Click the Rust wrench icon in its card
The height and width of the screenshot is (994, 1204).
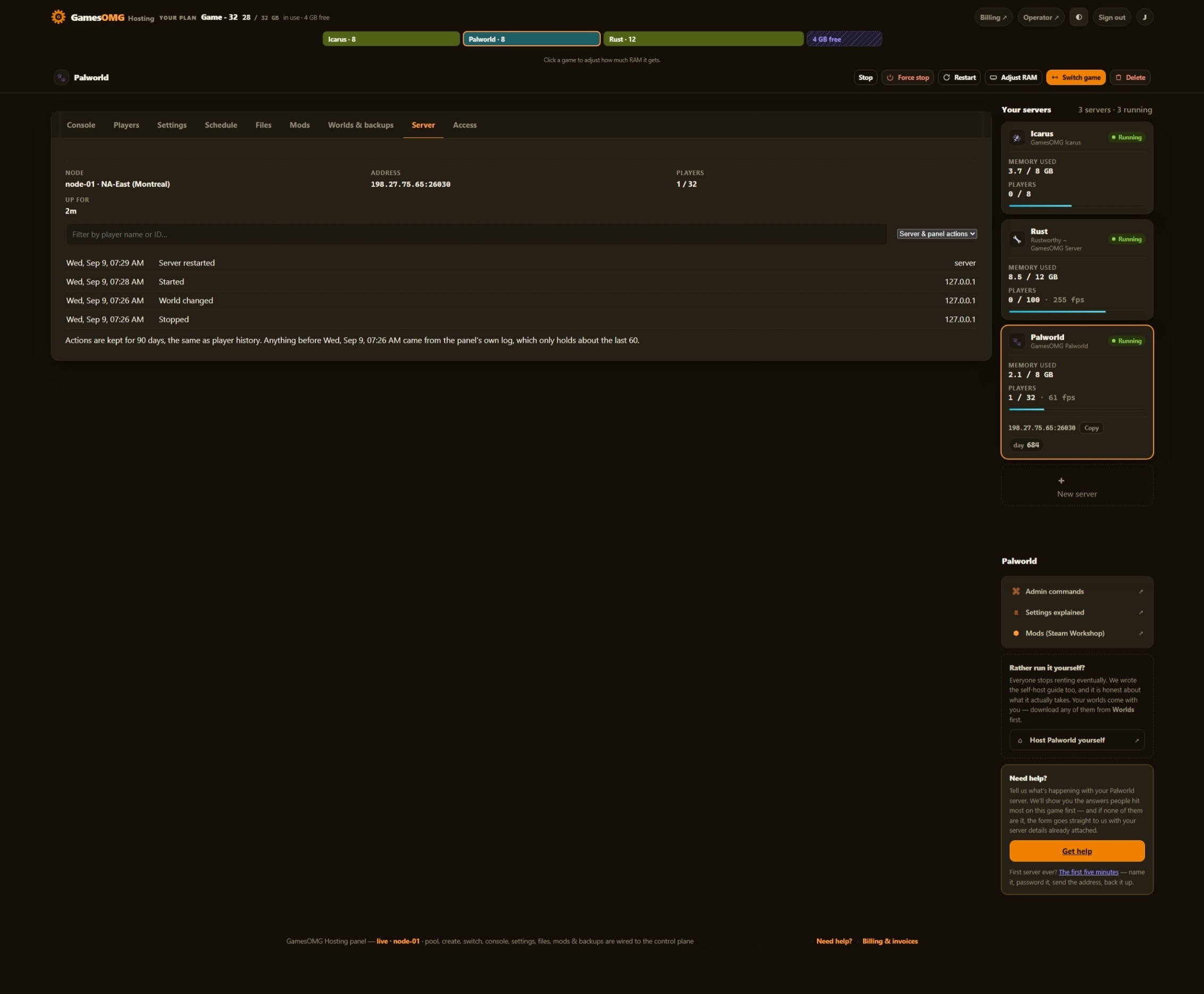point(1017,239)
